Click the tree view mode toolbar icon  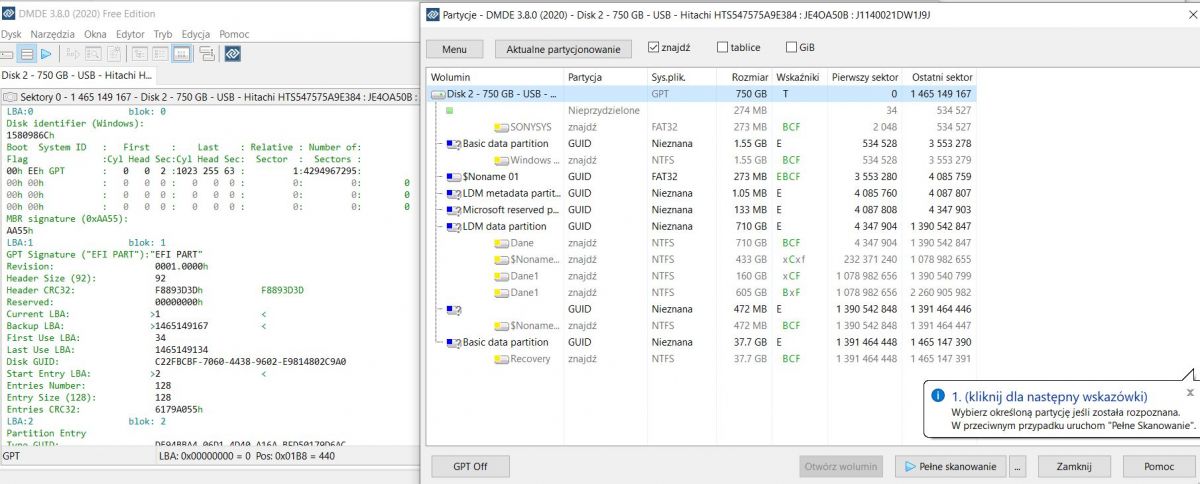[139, 54]
